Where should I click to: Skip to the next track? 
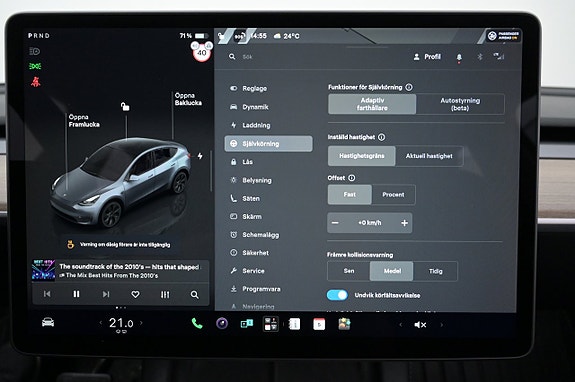(x=106, y=294)
